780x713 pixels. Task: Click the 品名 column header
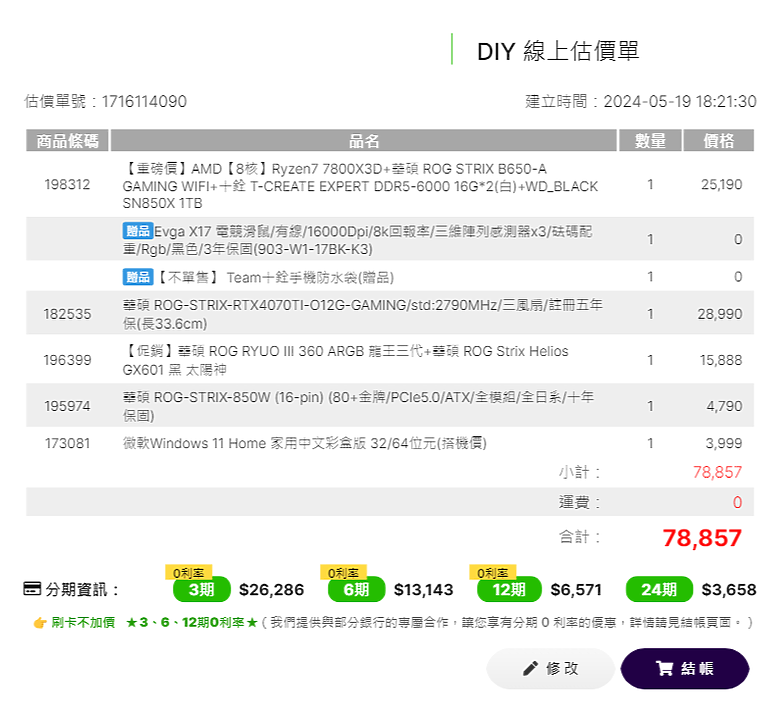pos(364,140)
